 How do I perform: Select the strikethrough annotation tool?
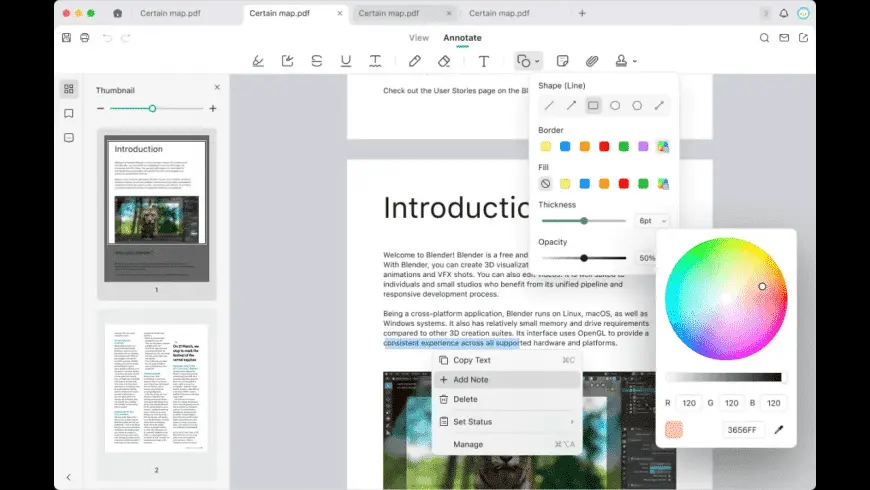317,61
